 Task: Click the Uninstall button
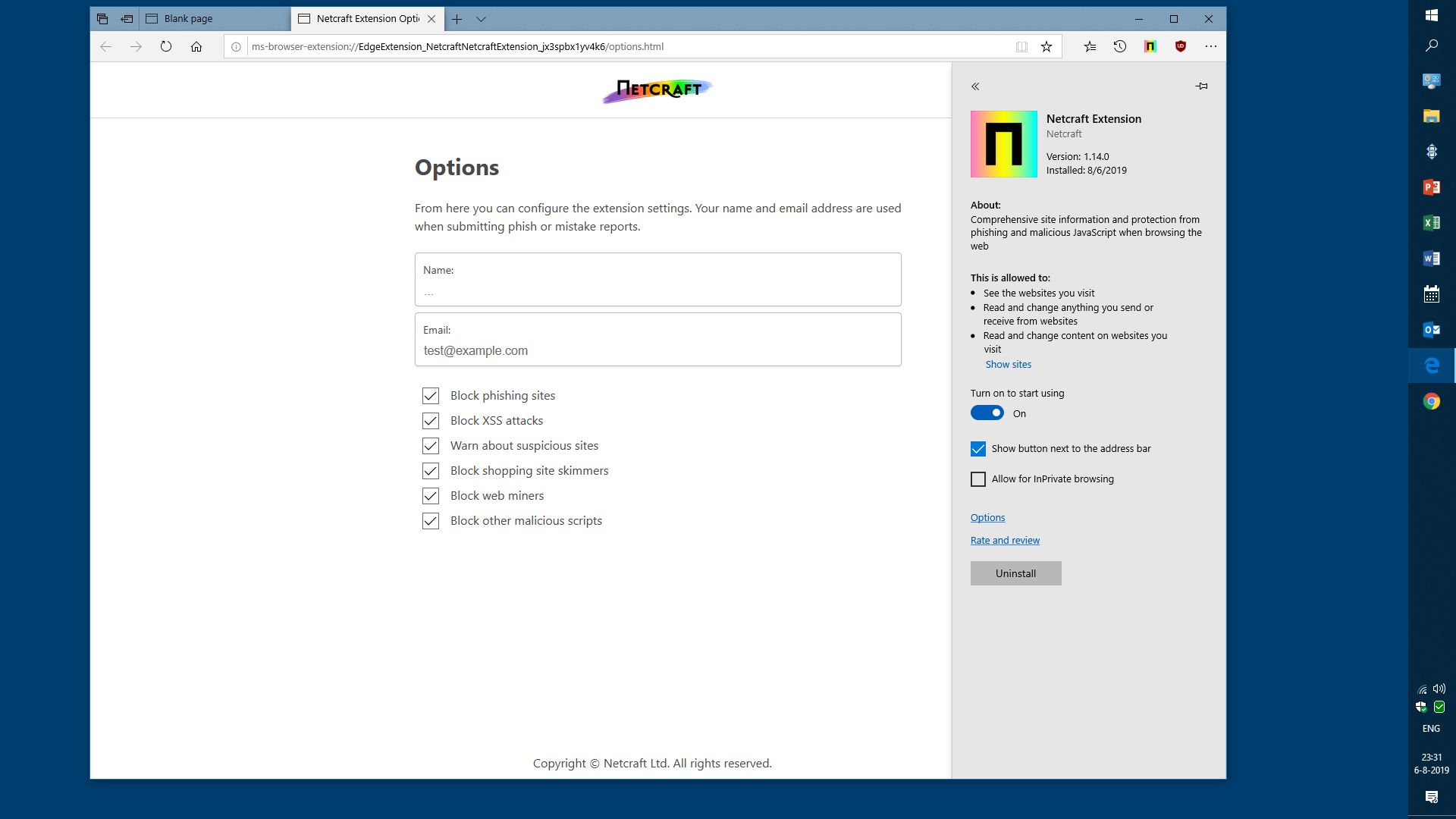[x=1015, y=573]
